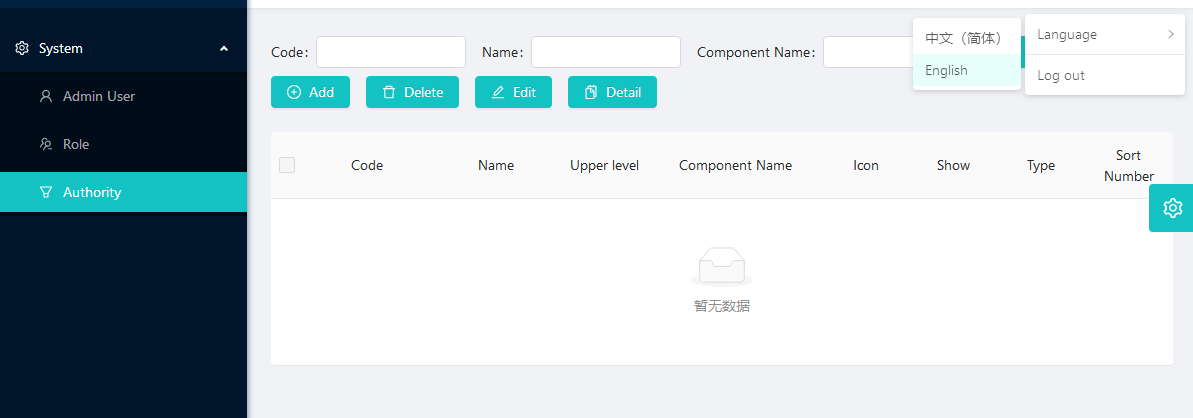Click the trash icon in Delete button
Image resolution: width=1193 pixels, height=418 pixels.
[389, 92]
